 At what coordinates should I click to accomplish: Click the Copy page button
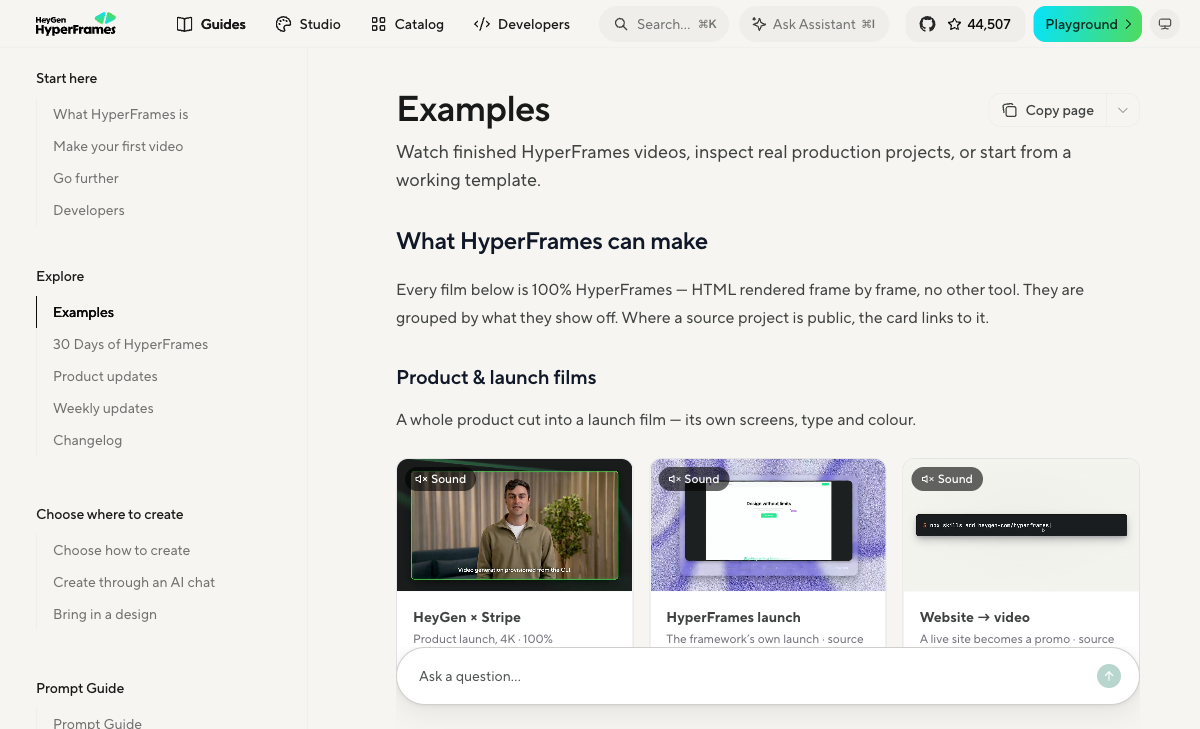pos(1048,110)
